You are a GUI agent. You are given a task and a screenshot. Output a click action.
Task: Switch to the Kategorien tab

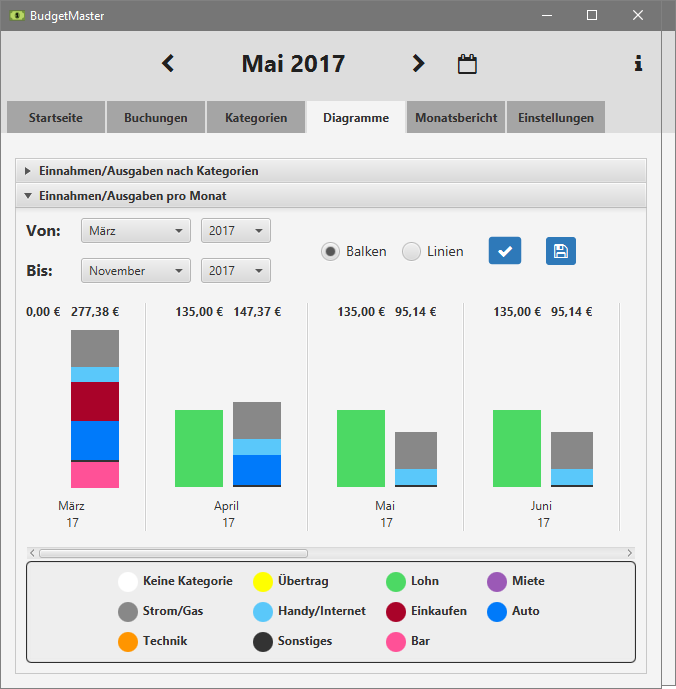pos(256,117)
